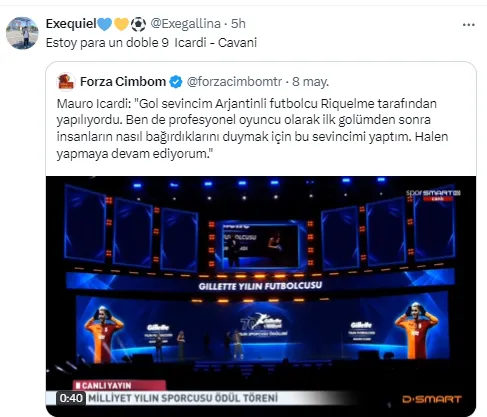
Task: Click the soccer ball emoji in display name
Action: click(138, 24)
